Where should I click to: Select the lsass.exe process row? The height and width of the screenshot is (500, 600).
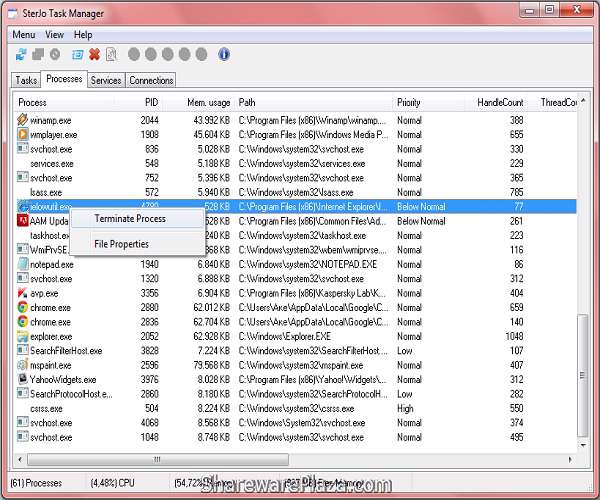click(295, 192)
